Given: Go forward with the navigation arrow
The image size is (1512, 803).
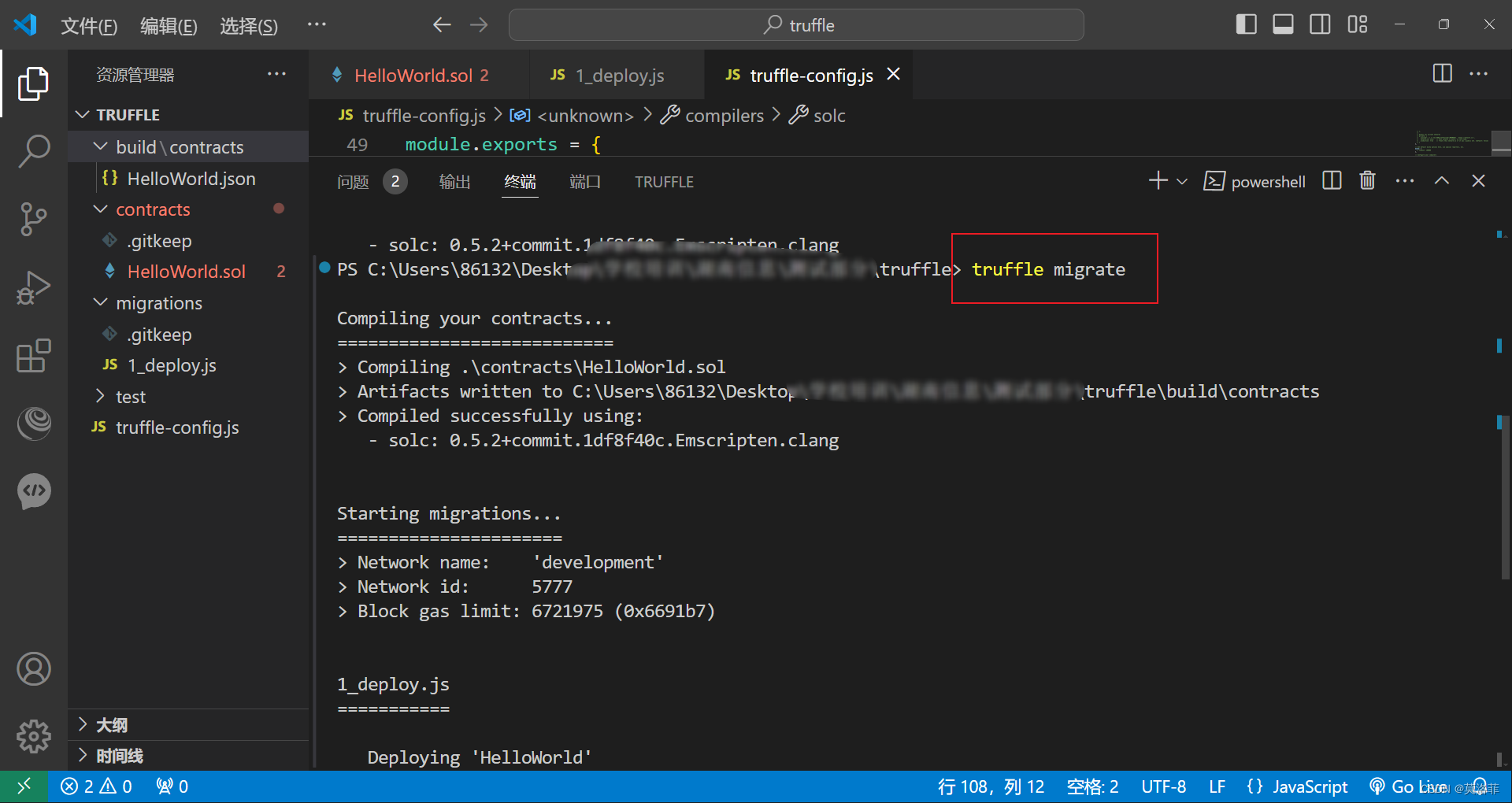Looking at the screenshot, I should tap(479, 25).
